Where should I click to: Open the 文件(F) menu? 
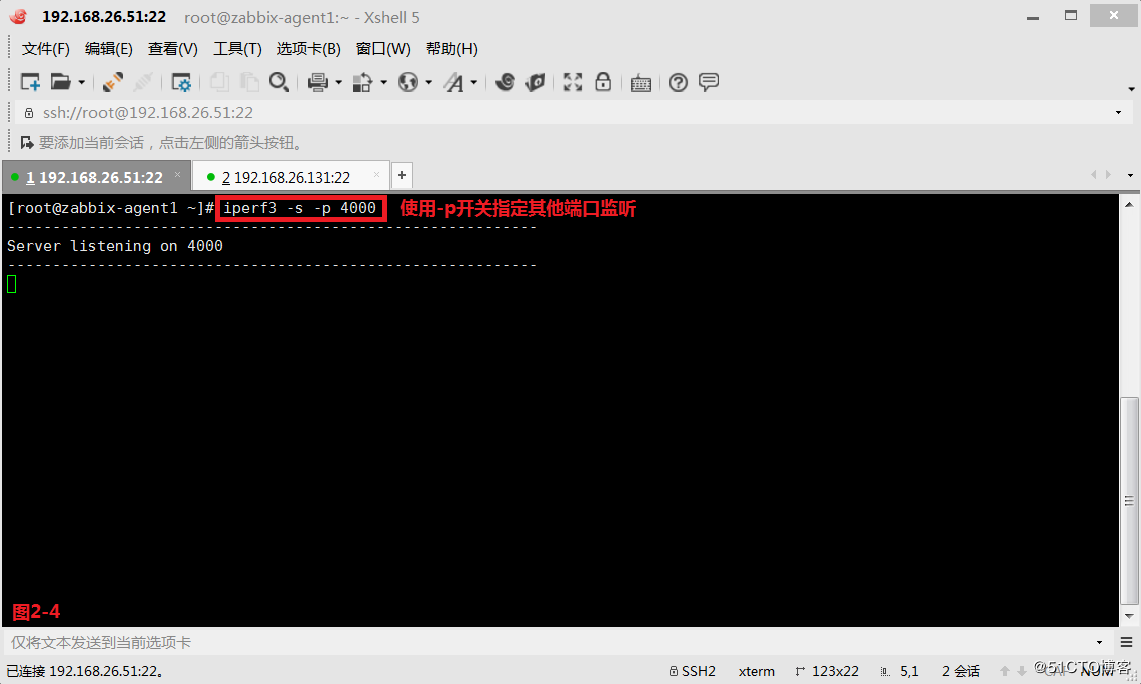pyautogui.click(x=45, y=49)
